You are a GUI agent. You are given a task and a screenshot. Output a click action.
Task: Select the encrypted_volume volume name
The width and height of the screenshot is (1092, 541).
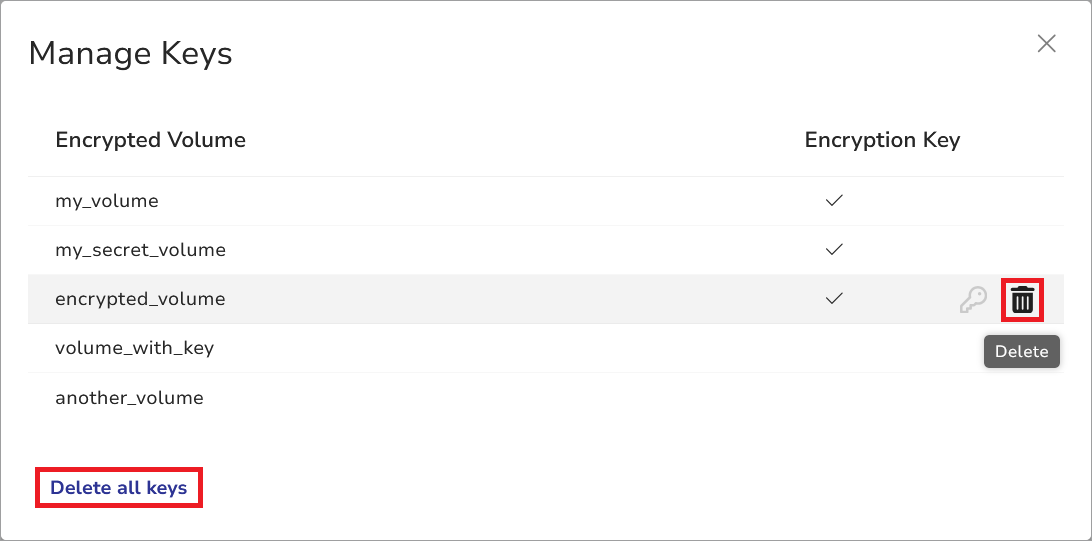click(x=140, y=299)
